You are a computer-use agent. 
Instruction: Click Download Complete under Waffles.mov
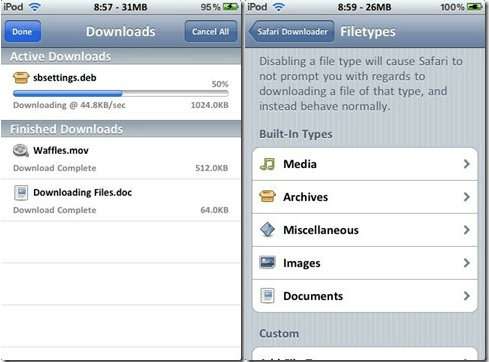click(55, 168)
